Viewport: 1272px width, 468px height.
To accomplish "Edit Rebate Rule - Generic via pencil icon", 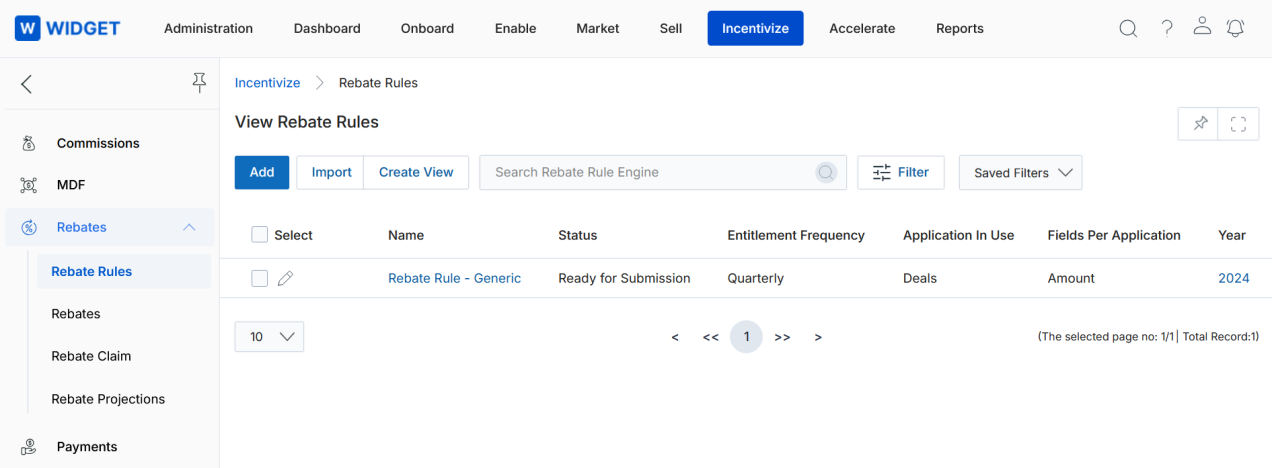I will tap(285, 279).
